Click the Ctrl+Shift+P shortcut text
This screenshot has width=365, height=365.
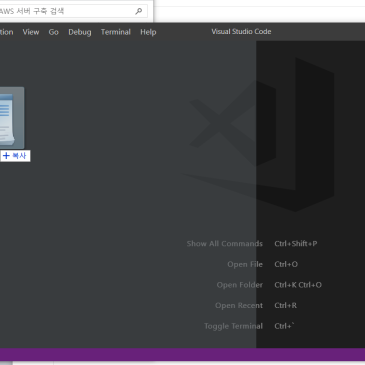click(x=296, y=244)
